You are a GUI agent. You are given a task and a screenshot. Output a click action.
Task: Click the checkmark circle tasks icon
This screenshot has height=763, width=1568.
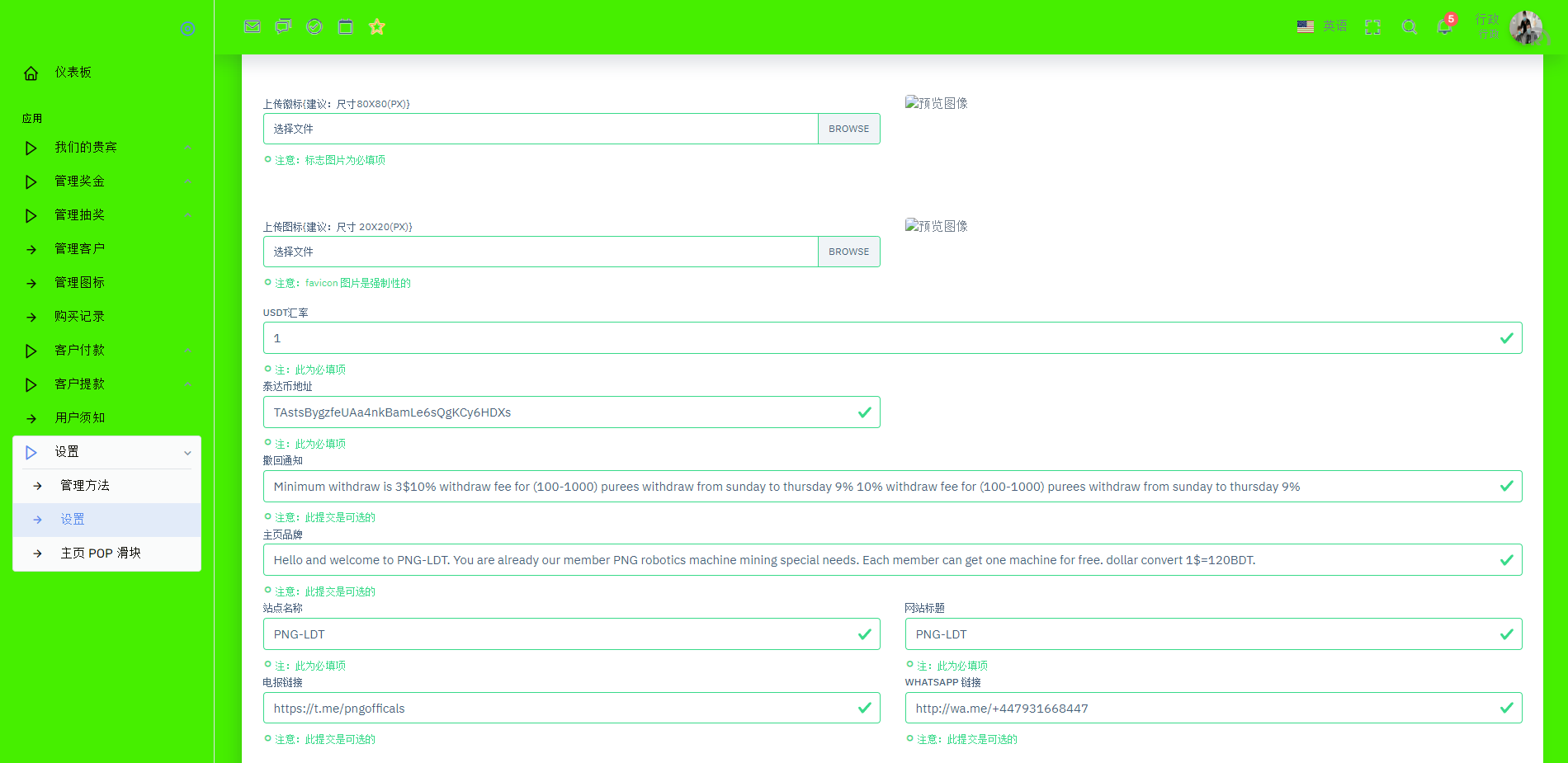[x=314, y=26]
